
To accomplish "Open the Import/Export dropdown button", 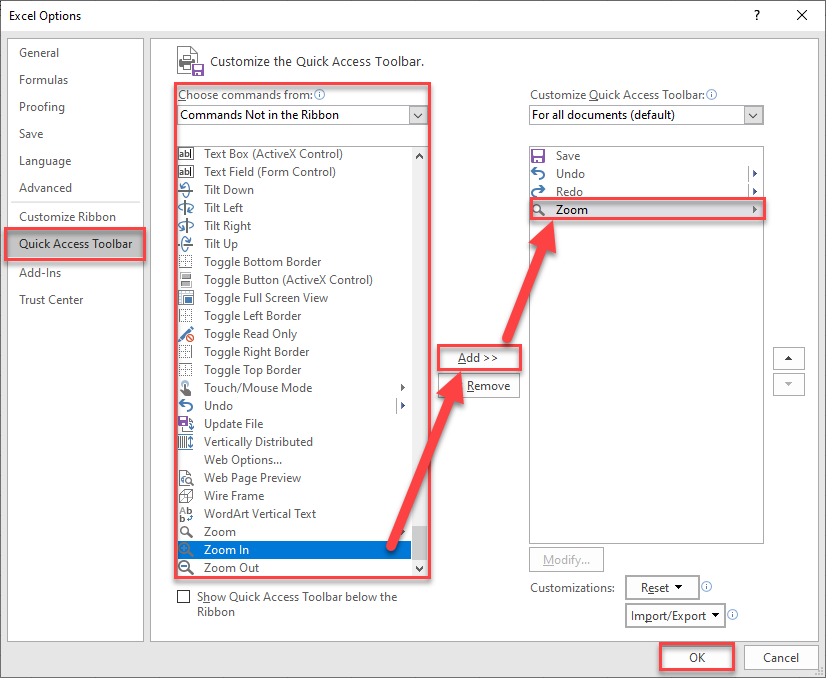I will point(675,615).
